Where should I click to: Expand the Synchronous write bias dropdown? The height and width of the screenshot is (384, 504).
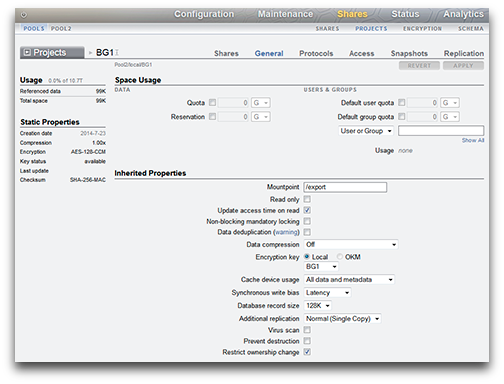[328, 293]
